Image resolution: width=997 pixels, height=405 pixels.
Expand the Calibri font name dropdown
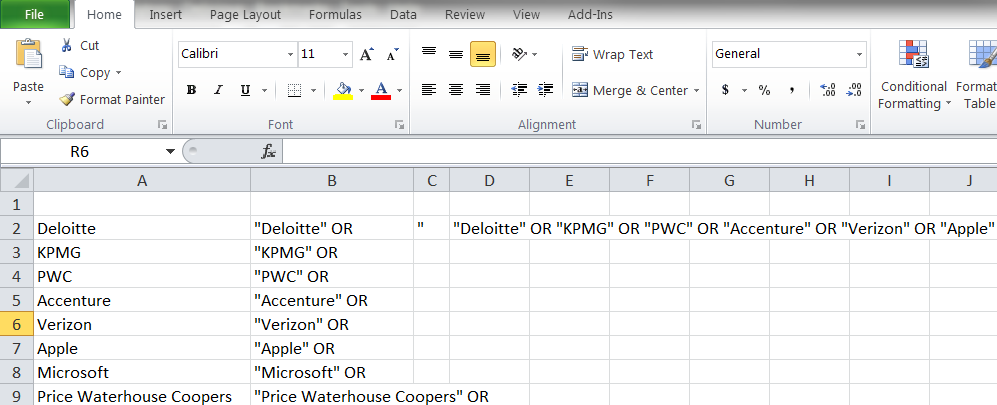291,55
